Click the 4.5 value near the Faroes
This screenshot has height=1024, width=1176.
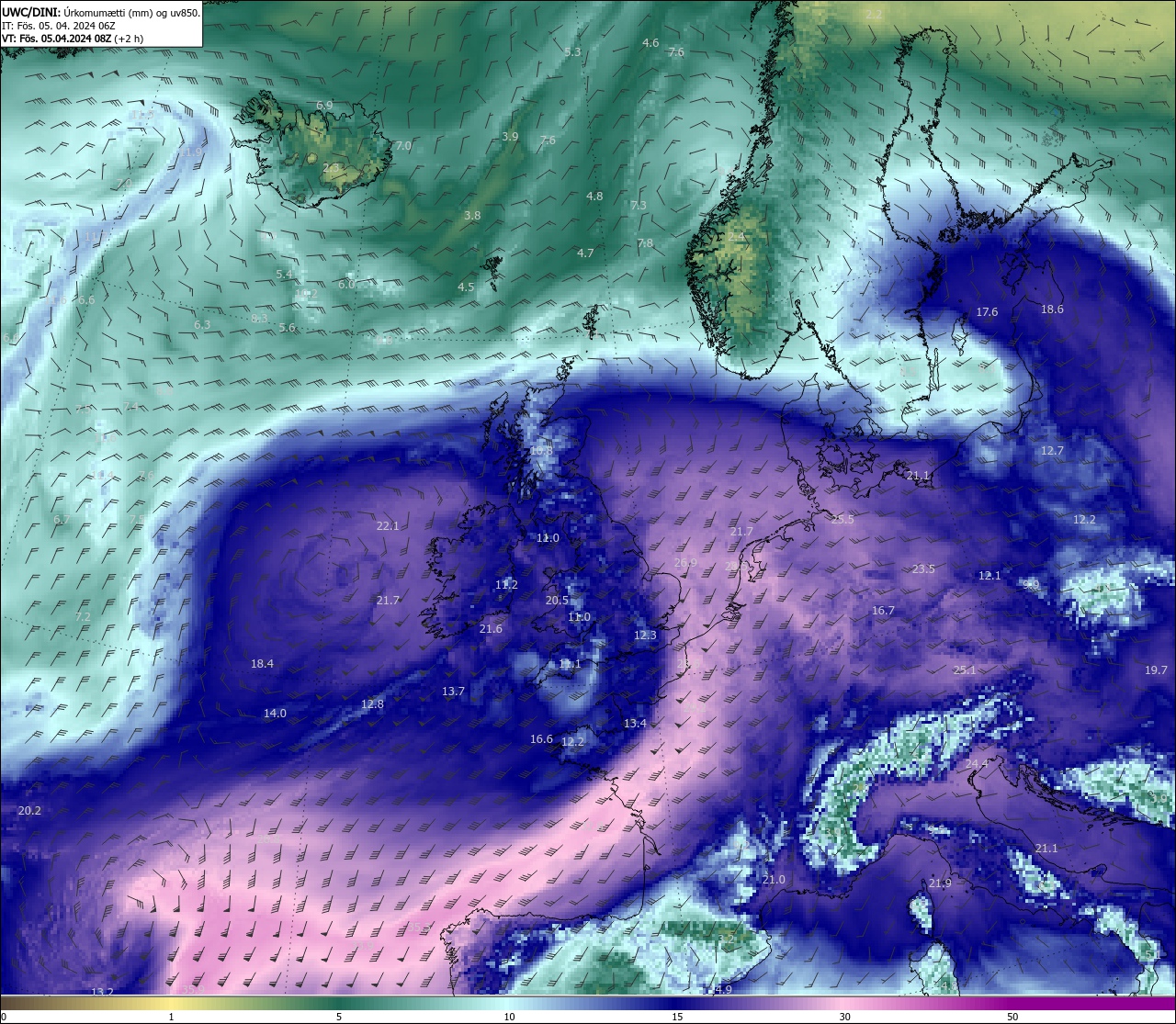pyautogui.click(x=466, y=287)
